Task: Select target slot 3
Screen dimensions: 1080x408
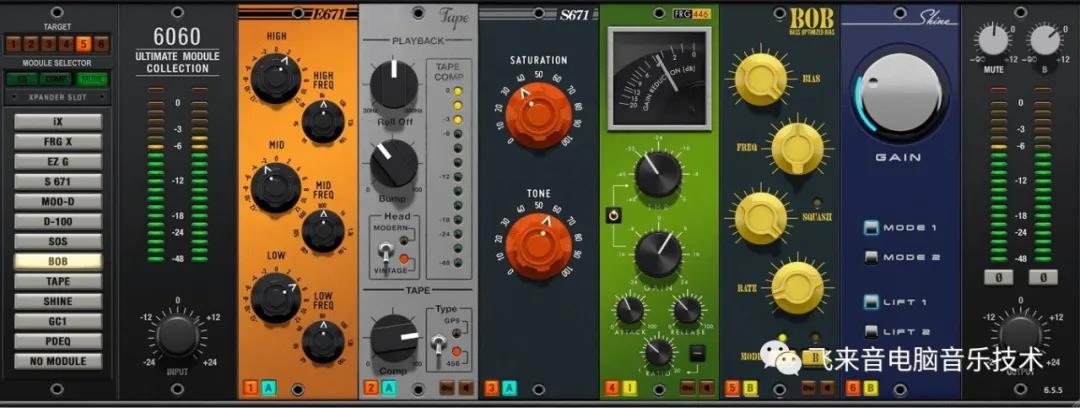Action: [48, 44]
